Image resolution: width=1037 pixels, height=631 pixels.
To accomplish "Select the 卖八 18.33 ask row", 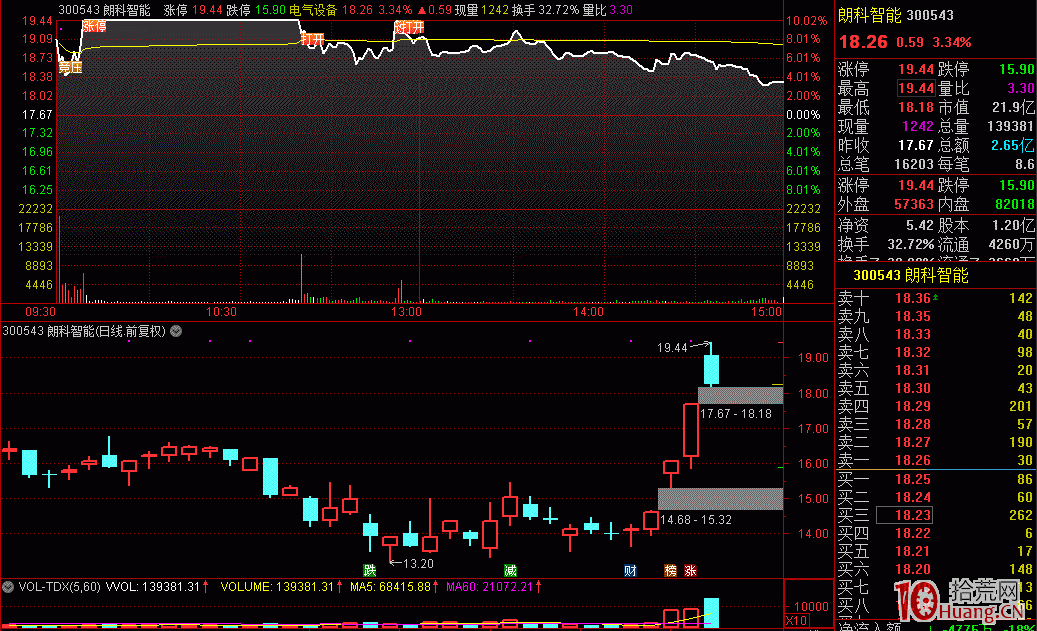I will click(x=935, y=334).
